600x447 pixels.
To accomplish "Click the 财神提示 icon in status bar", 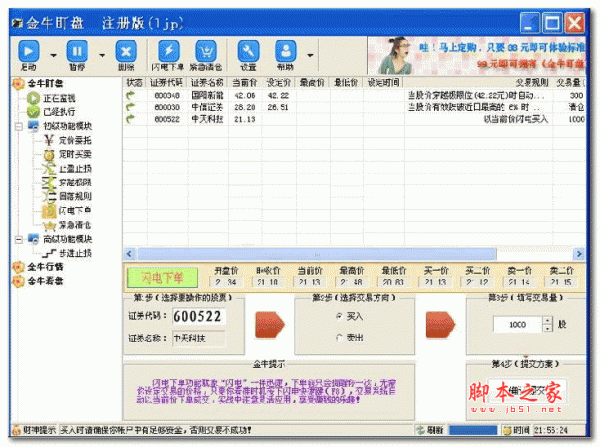I will 16,430.
